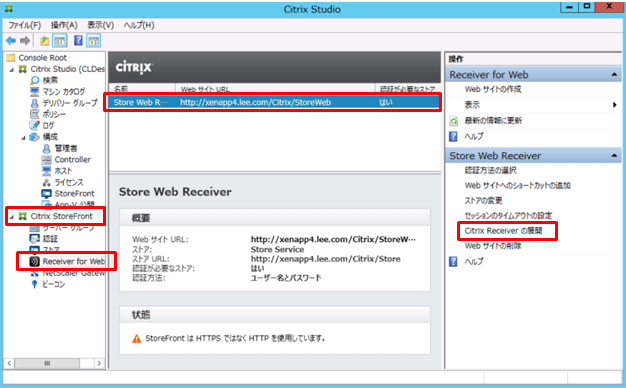Click the Web サイト URL column header
The width and height of the screenshot is (626, 388).
[x=275, y=89]
